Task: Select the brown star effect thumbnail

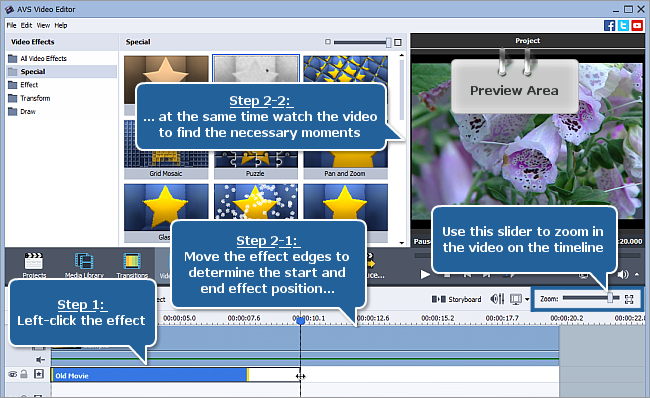Action: [x=166, y=69]
